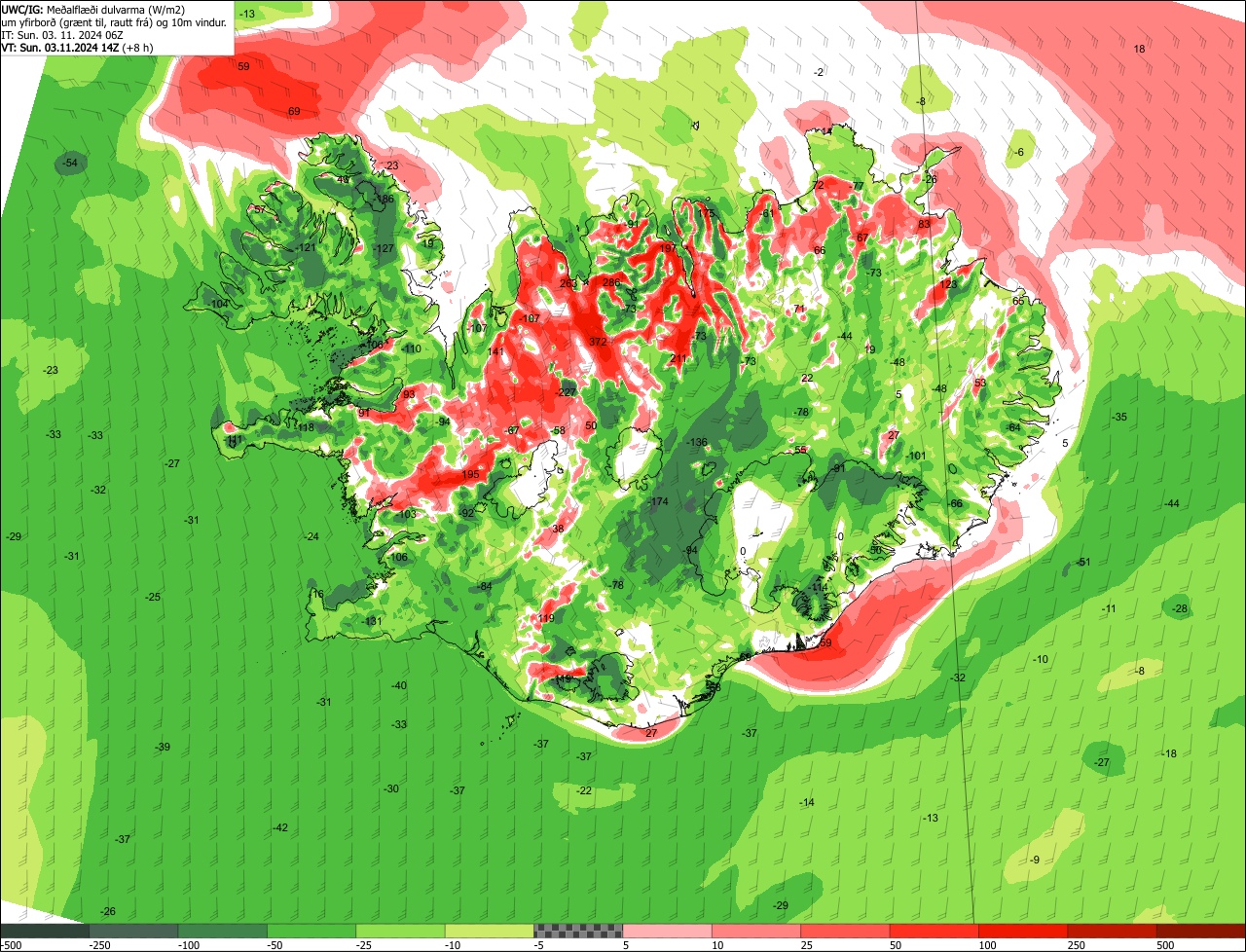Viewport: 1246px width, 952px height.
Task: Click the darkest green swatch between -500 and -250
Action: click(x=45, y=931)
